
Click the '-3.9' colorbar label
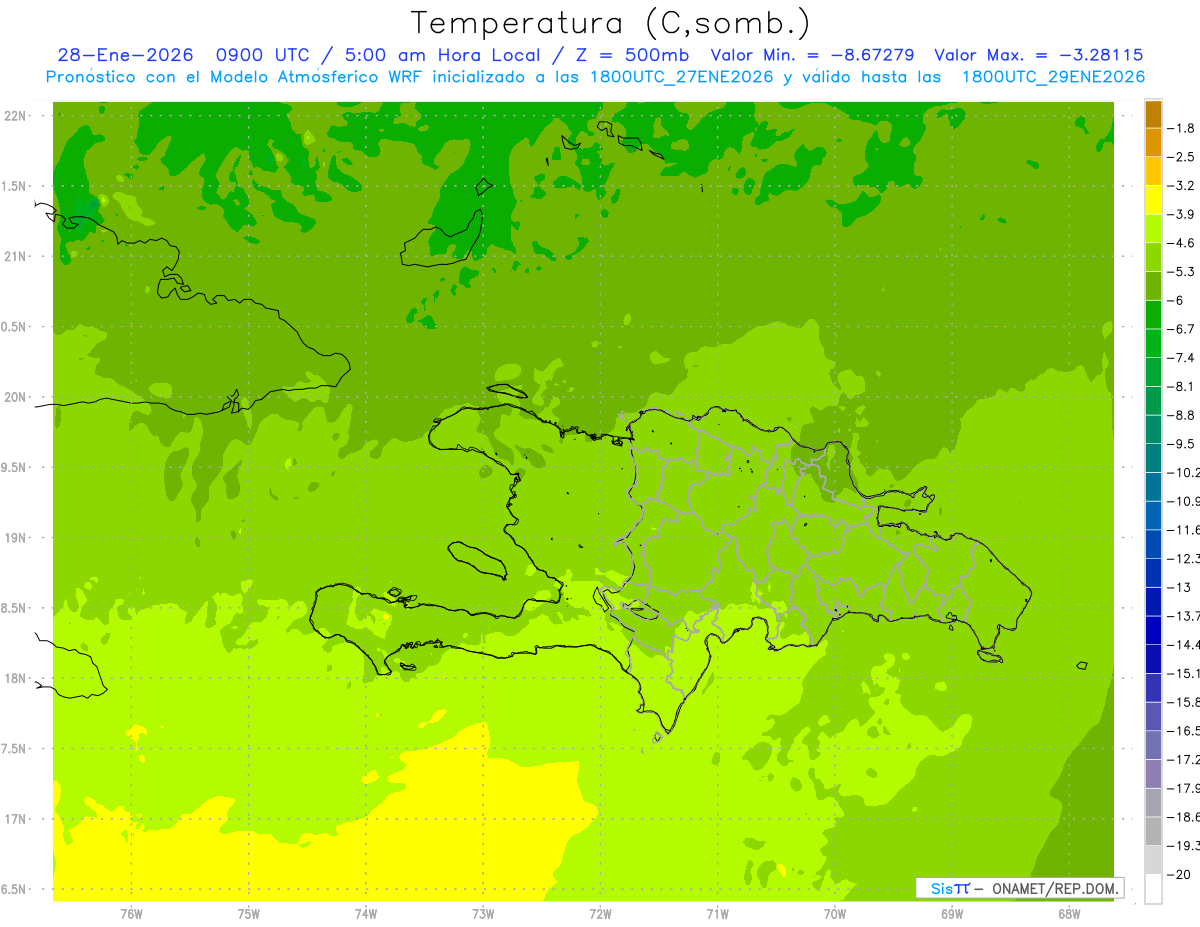click(1181, 214)
